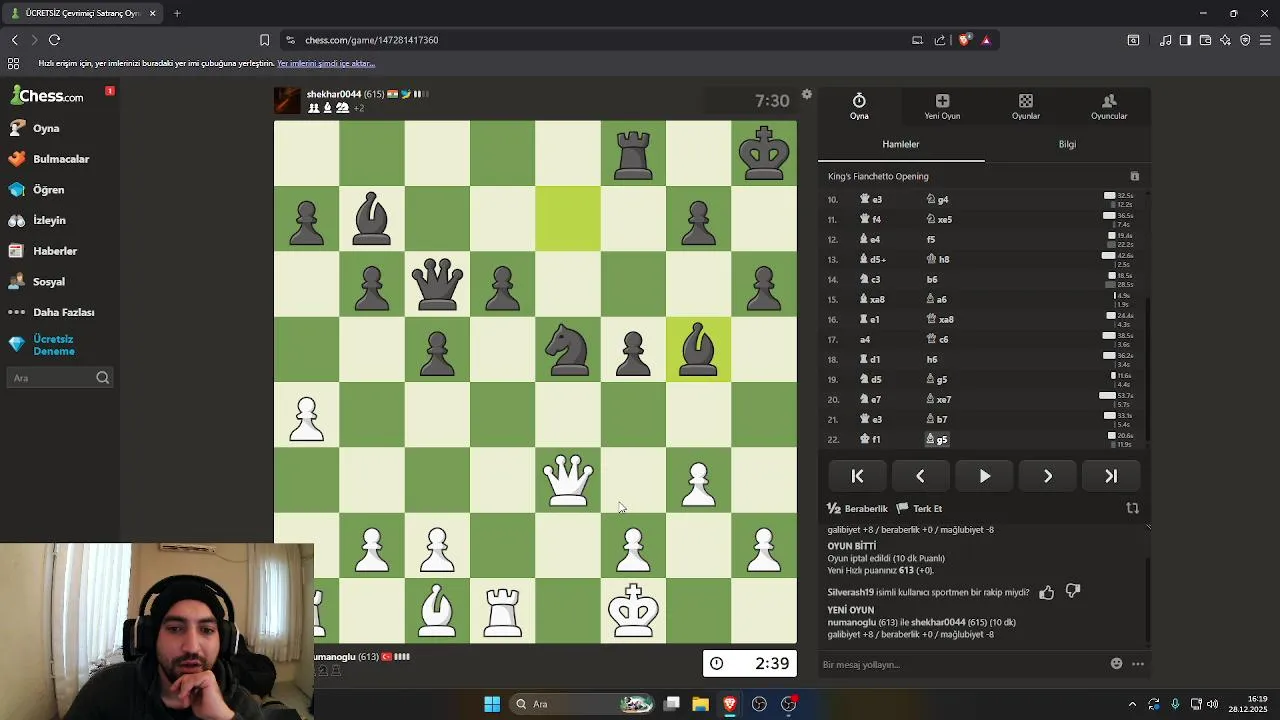Open File Explorer from taskbar
This screenshot has width=1280, height=720.
pos(700,704)
